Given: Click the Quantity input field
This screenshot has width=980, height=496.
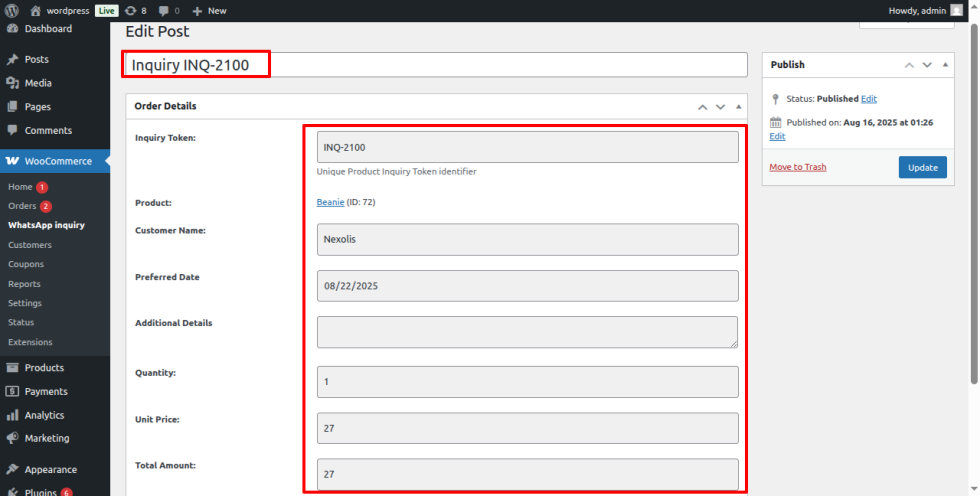Looking at the screenshot, I should 528,382.
